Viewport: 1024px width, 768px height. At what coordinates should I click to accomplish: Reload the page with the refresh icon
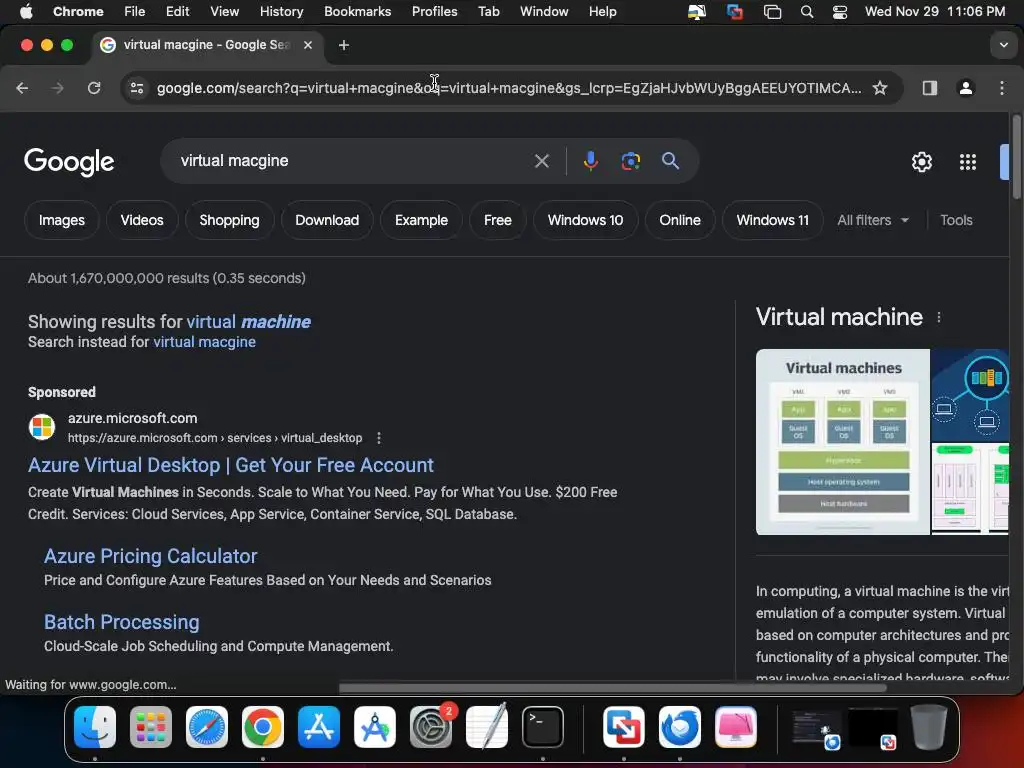point(94,88)
